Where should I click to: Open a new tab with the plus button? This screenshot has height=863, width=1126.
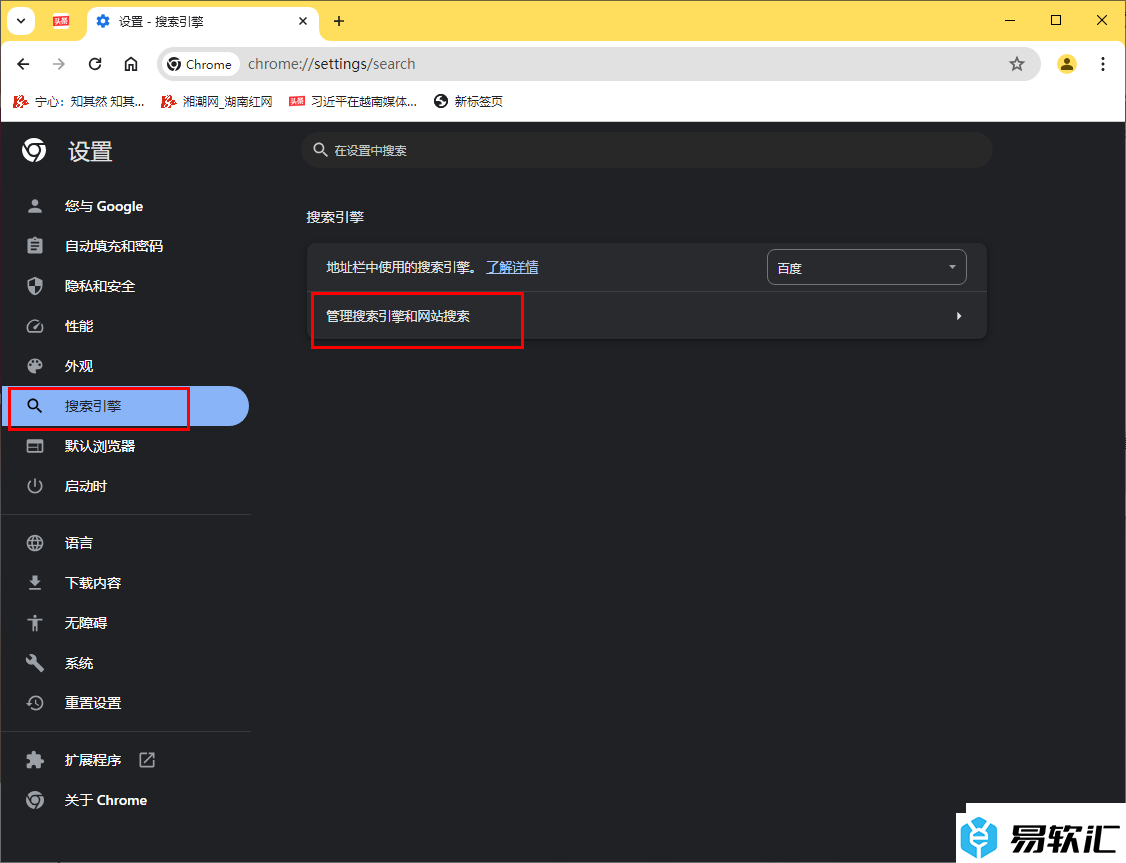click(x=339, y=22)
